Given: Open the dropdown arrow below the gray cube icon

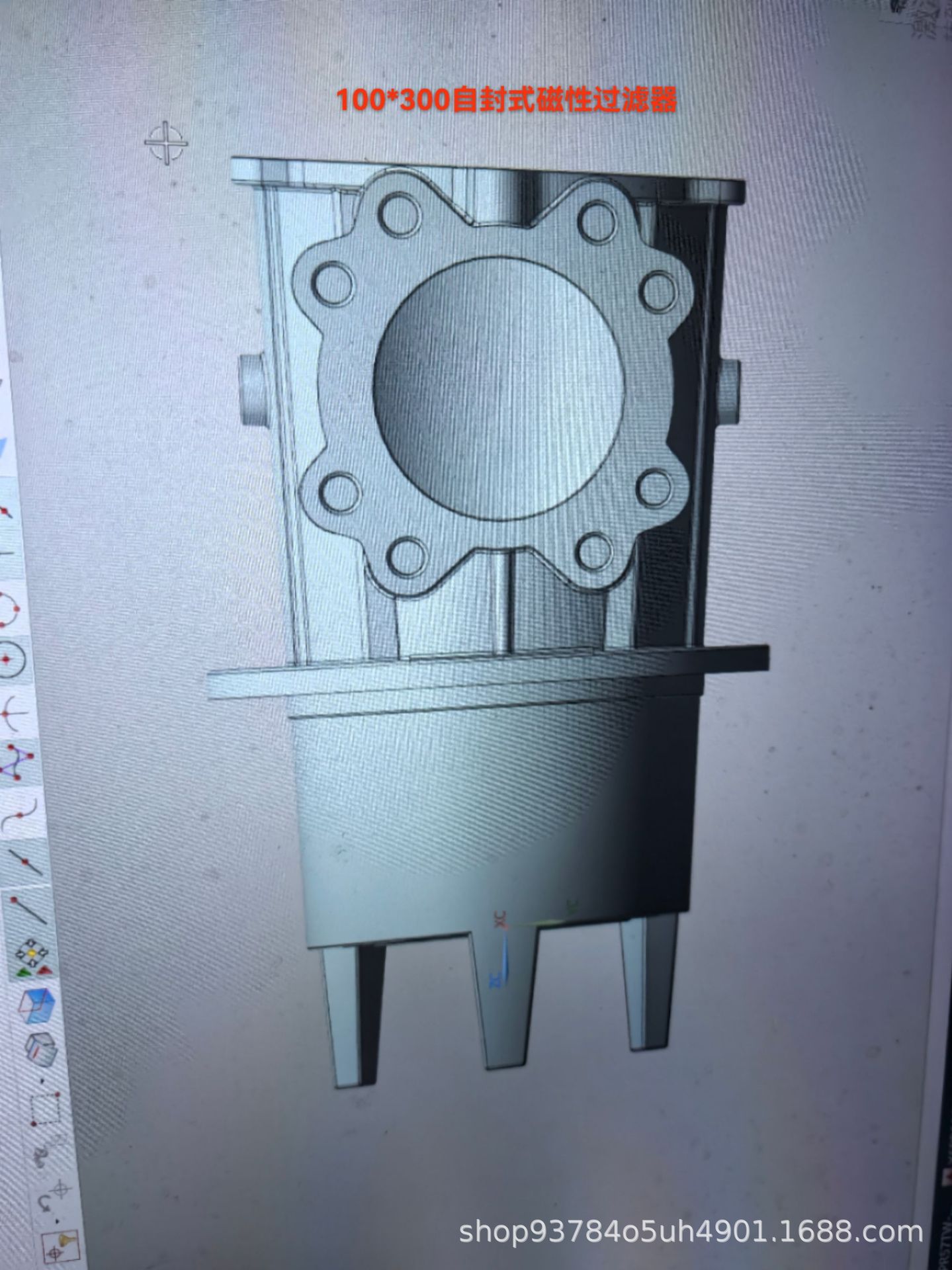Looking at the screenshot, I should point(42,1080).
